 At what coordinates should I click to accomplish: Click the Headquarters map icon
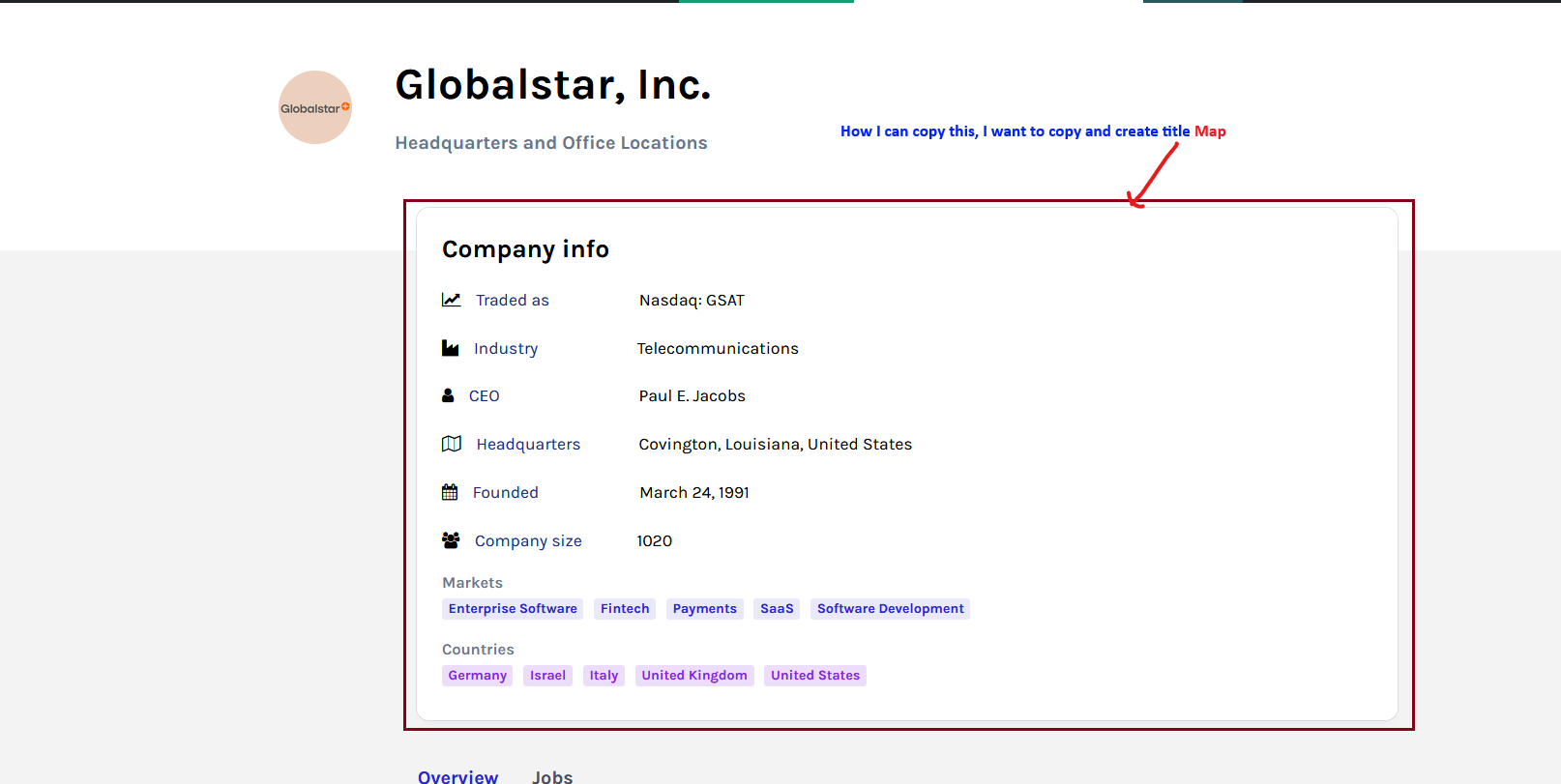click(x=452, y=444)
